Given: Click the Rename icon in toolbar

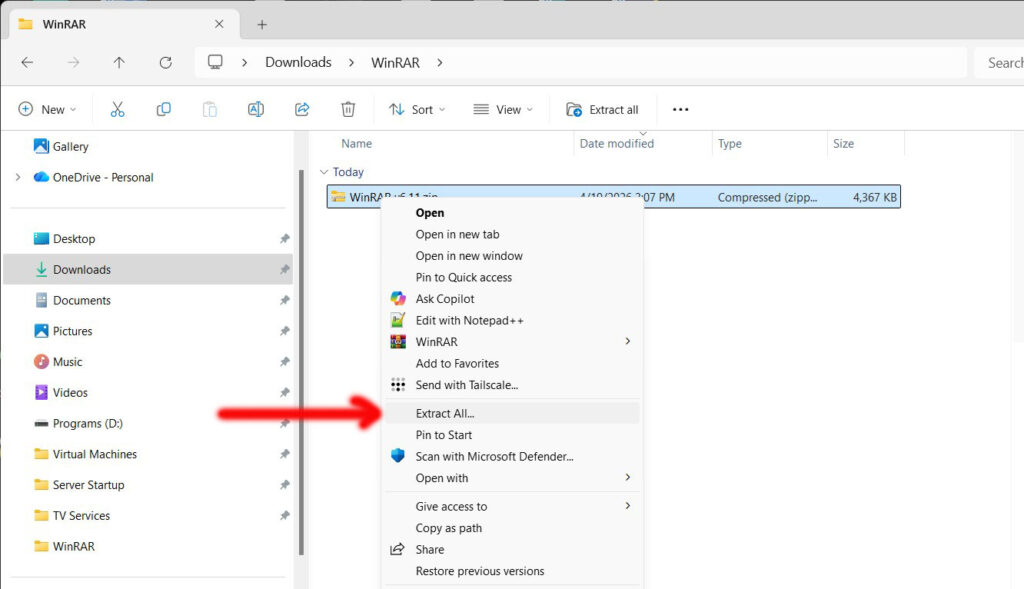Looking at the screenshot, I should pyautogui.click(x=256, y=109).
